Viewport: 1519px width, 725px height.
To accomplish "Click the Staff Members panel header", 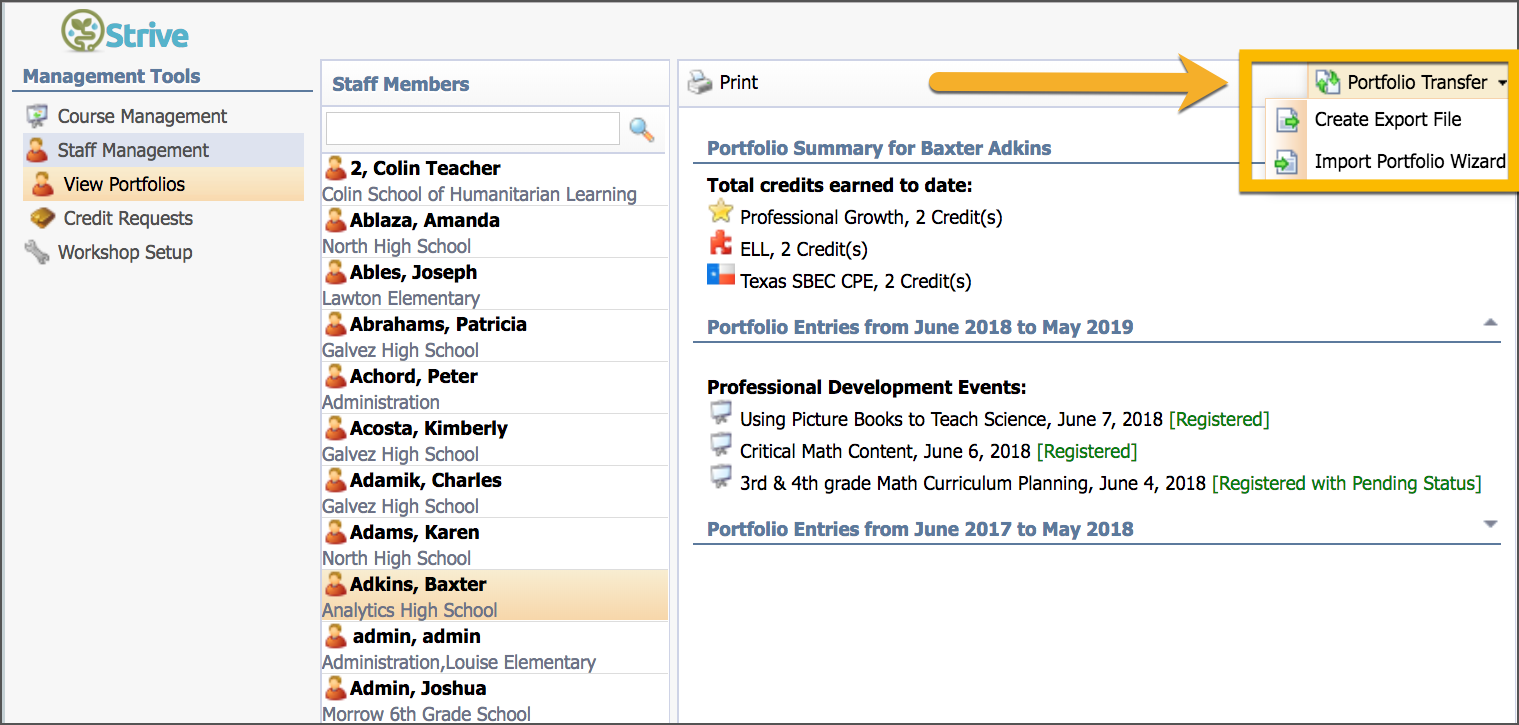I will tap(495, 84).
